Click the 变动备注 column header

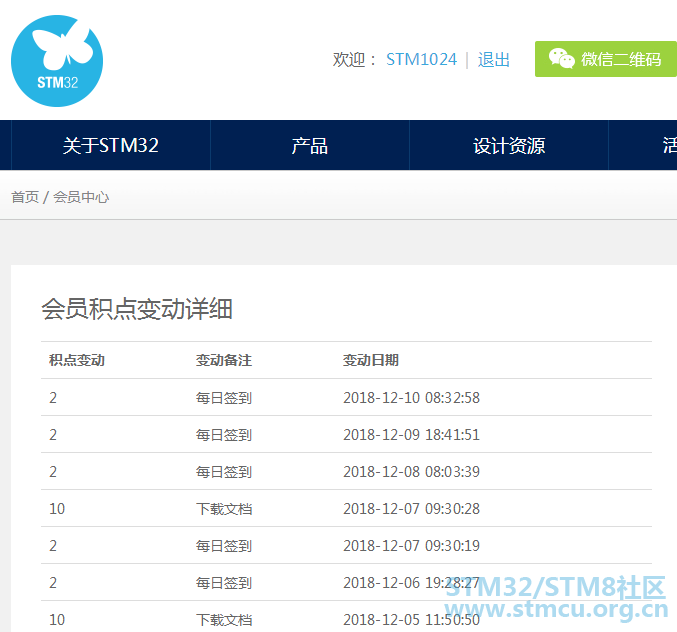coord(224,360)
